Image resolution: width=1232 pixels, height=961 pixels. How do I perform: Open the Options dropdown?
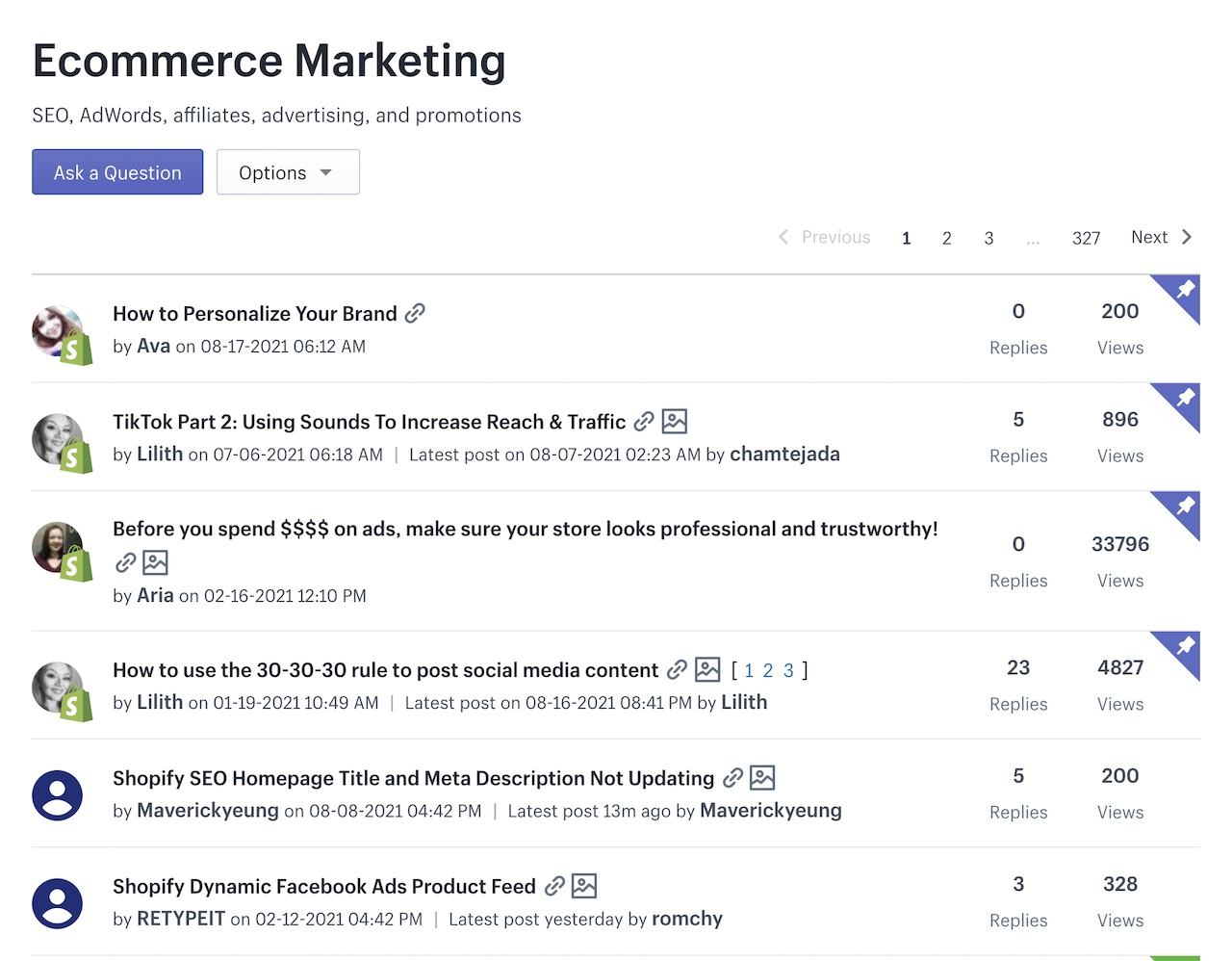pos(288,172)
